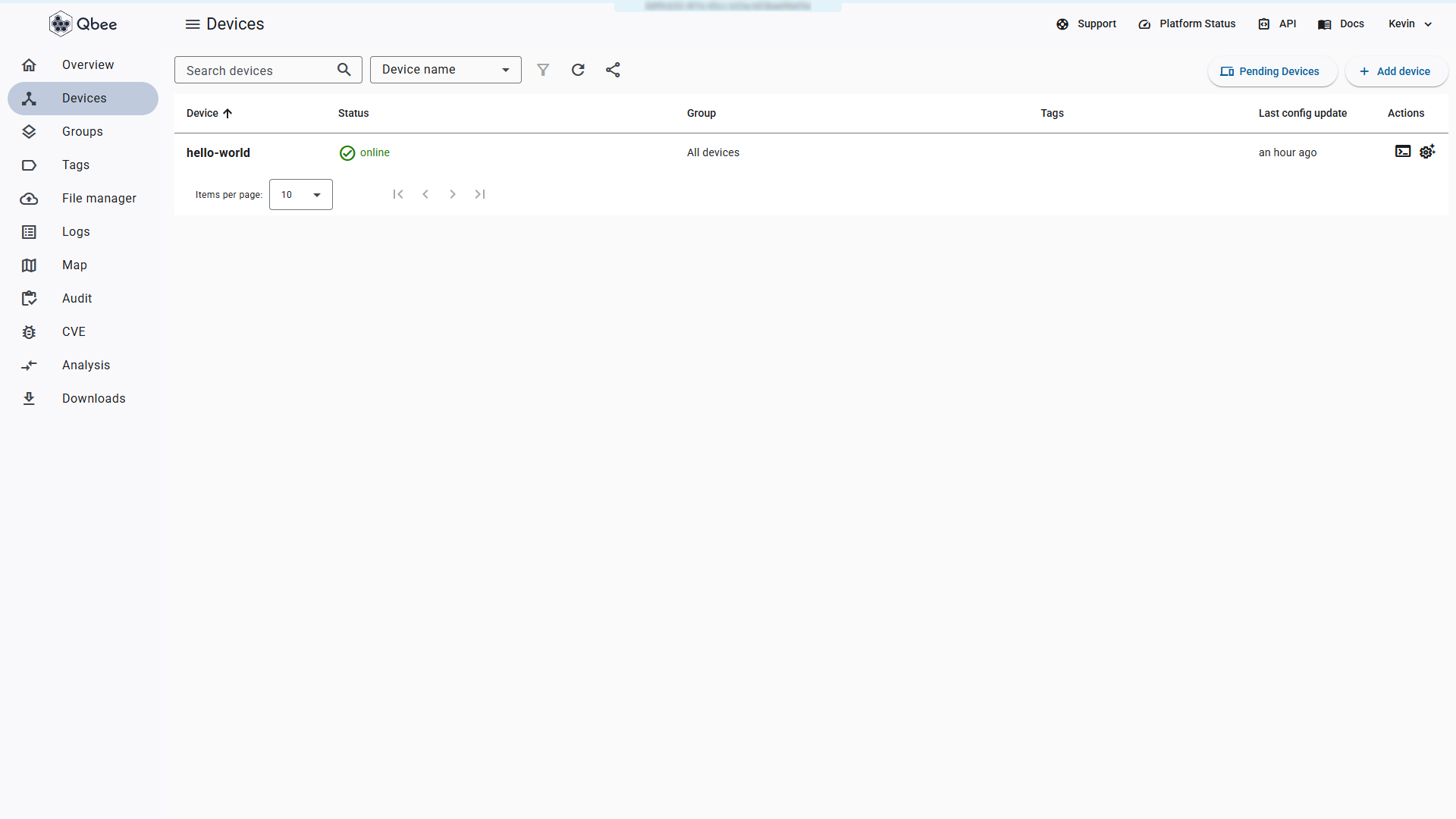Sort by Device column
The height and width of the screenshot is (819, 1456).
(x=209, y=114)
